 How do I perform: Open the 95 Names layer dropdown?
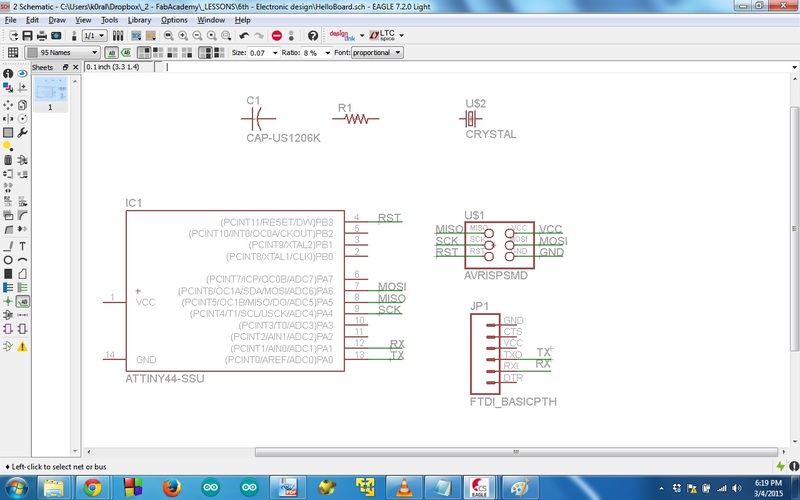click(x=62, y=53)
